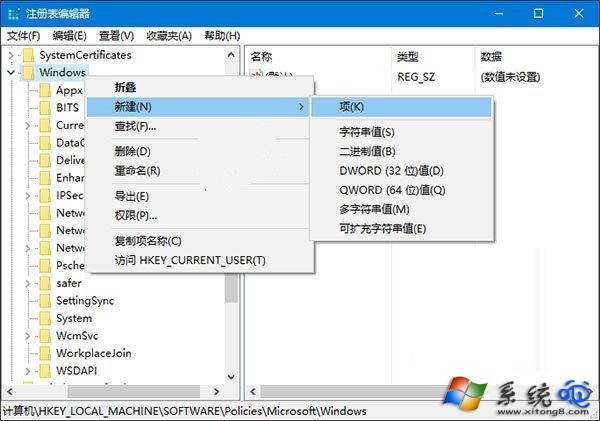Click the SystemCertificates folder icon
This screenshot has width=600, height=421.
(28, 55)
